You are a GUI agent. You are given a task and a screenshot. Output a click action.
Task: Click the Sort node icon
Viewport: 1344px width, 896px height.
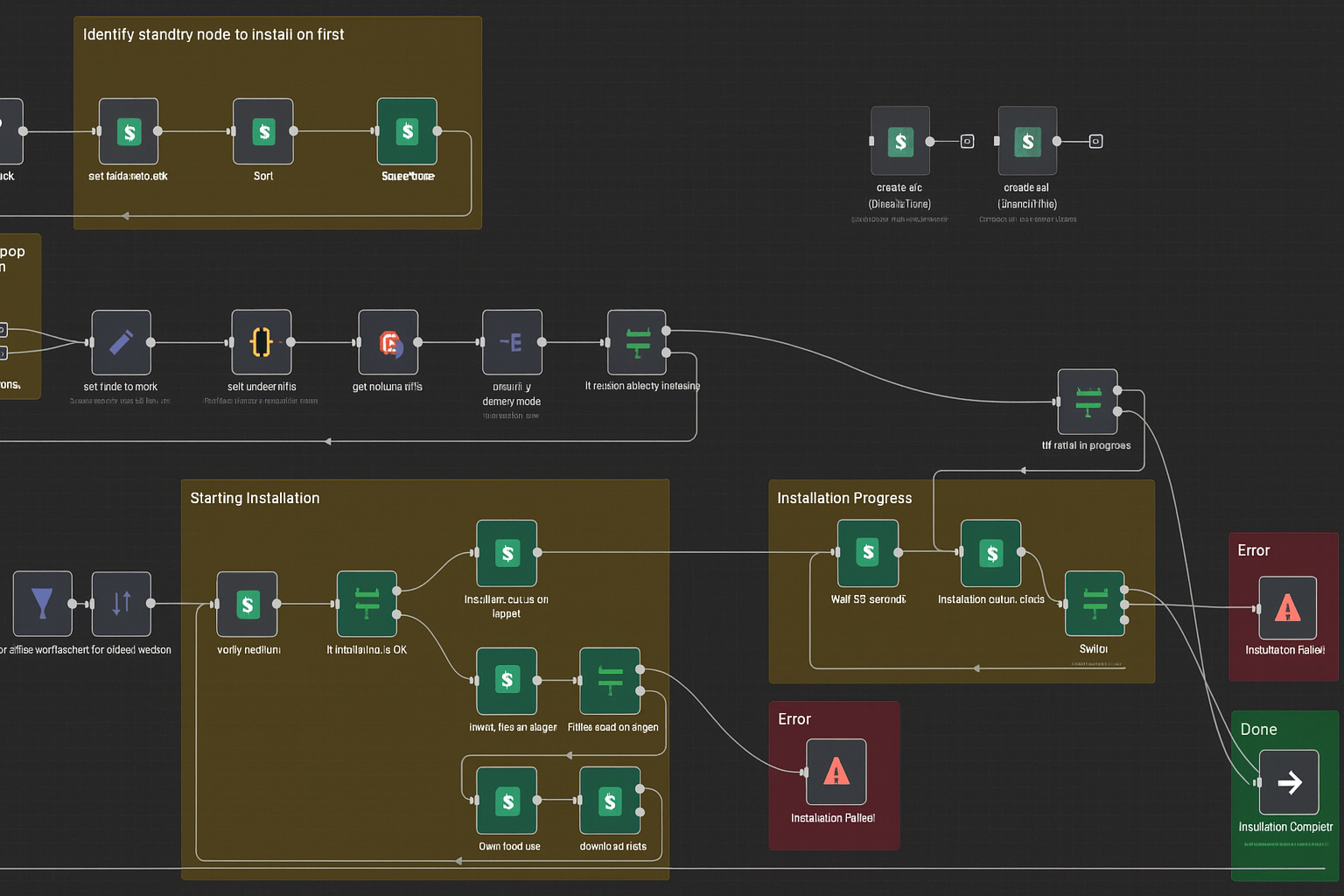click(x=263, y=132)
